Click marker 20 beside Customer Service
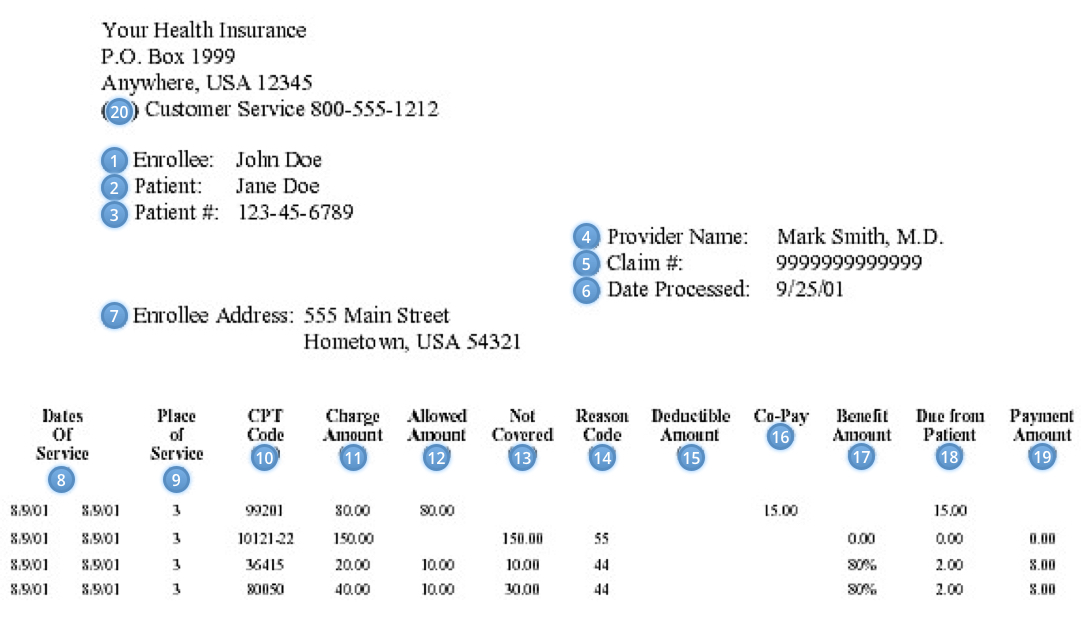 click(x=120, y=111)
